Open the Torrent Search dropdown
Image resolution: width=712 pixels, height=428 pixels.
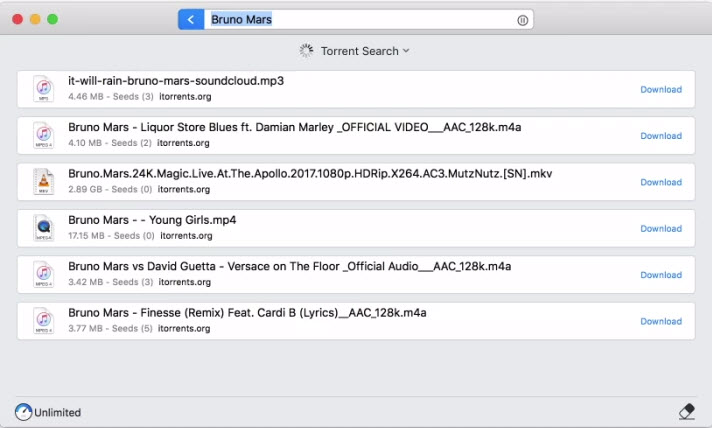click(x=365, y=51)
